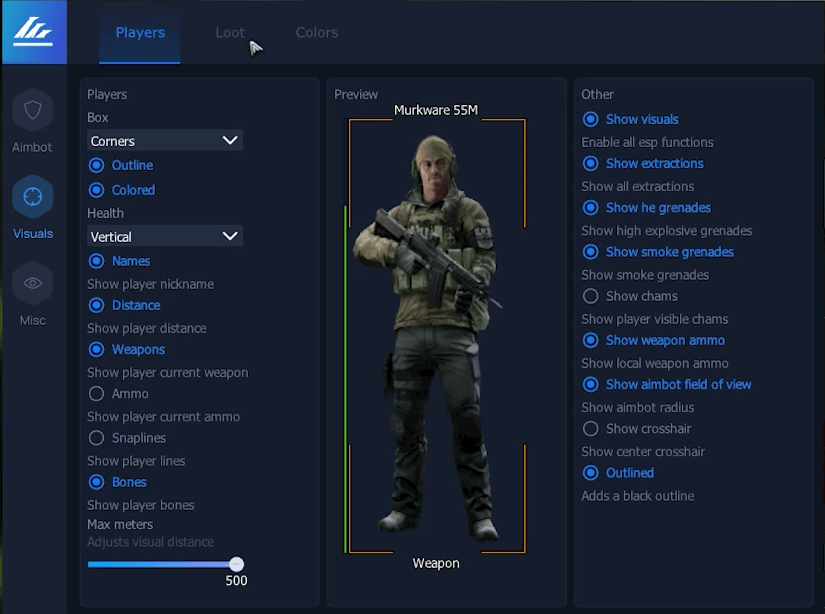
Task: Expand the Box style dropdown showing Corners
Action: coord(164,141)
